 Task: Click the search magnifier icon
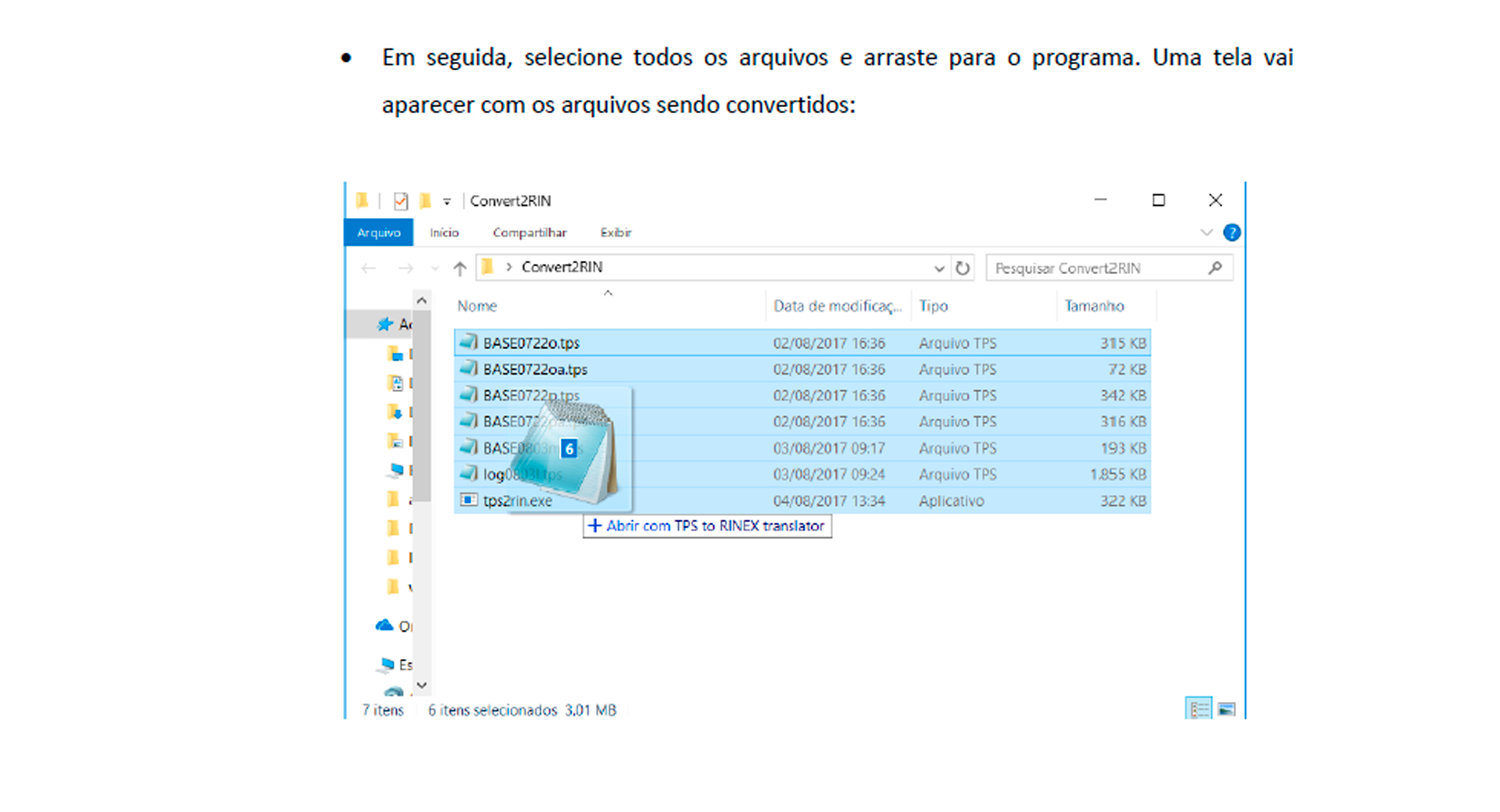coord(1215,268)
